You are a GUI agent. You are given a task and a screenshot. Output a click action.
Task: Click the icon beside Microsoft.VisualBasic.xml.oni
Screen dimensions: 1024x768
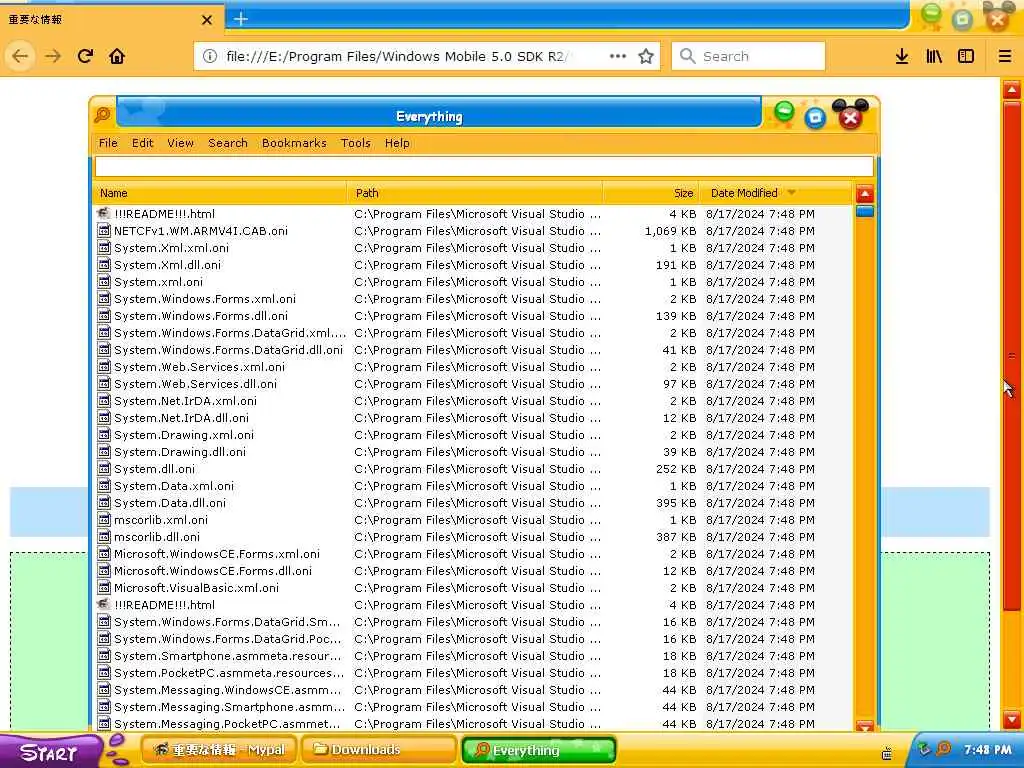coord(104,588)
